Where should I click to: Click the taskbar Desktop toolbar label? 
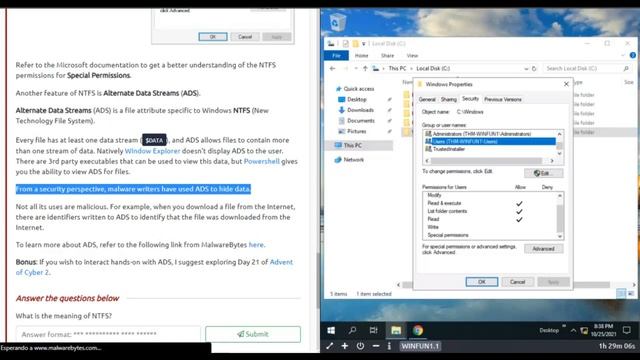tap(549, 330)
